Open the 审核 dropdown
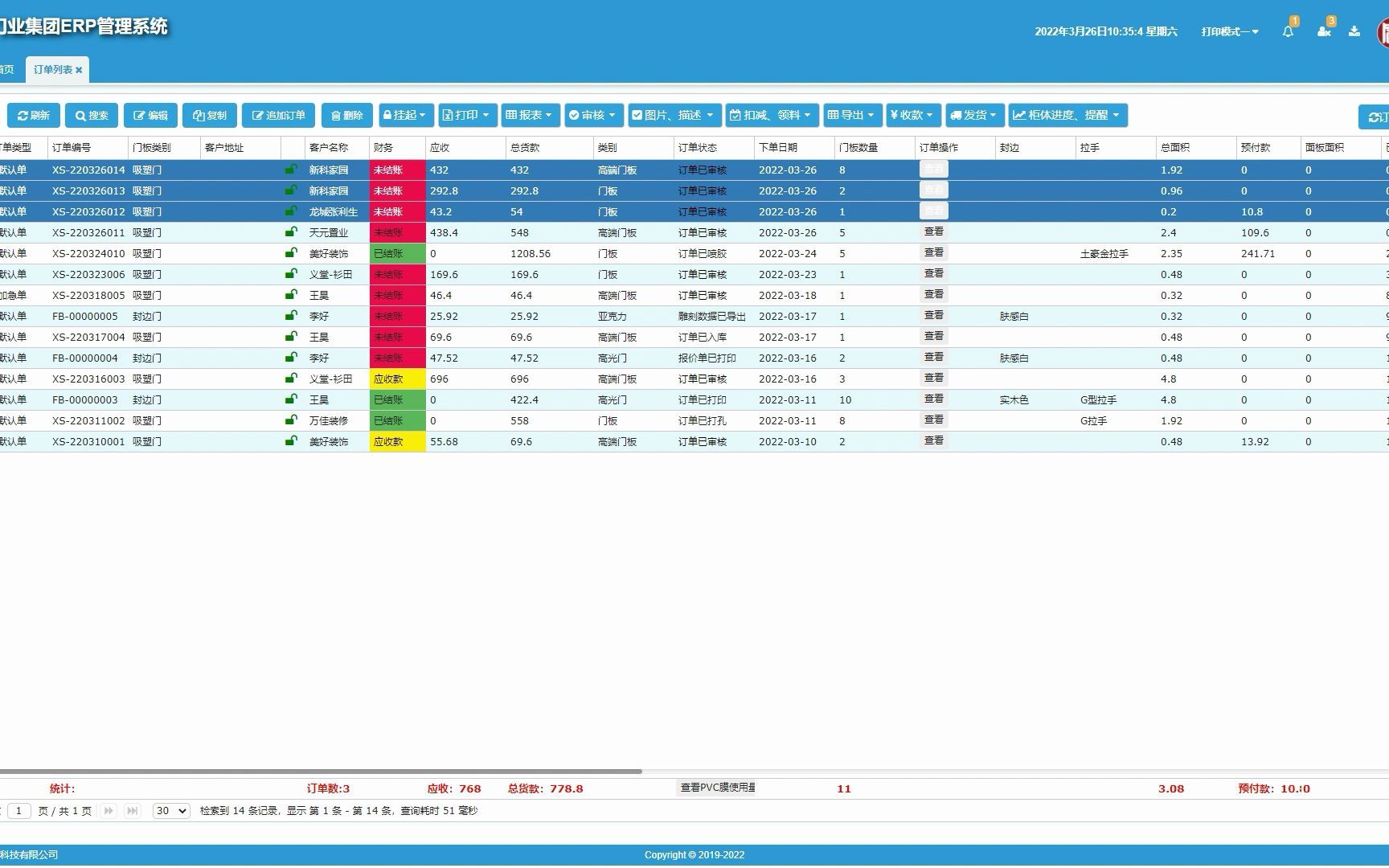Screen dimensions: 1389x868 [594, 115]
